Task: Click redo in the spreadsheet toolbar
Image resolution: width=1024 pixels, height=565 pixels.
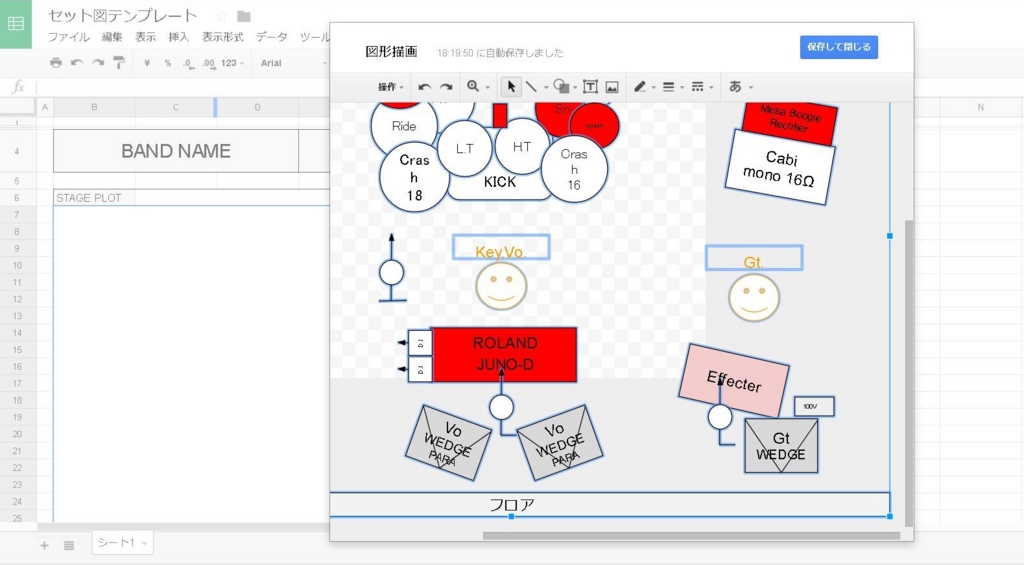Action: click(x=98, y=63)
